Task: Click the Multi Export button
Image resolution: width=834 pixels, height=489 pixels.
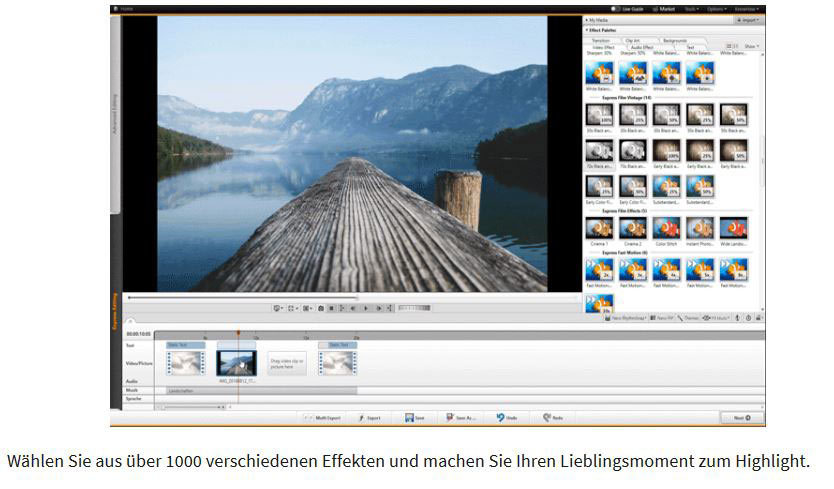Action: 323,418
